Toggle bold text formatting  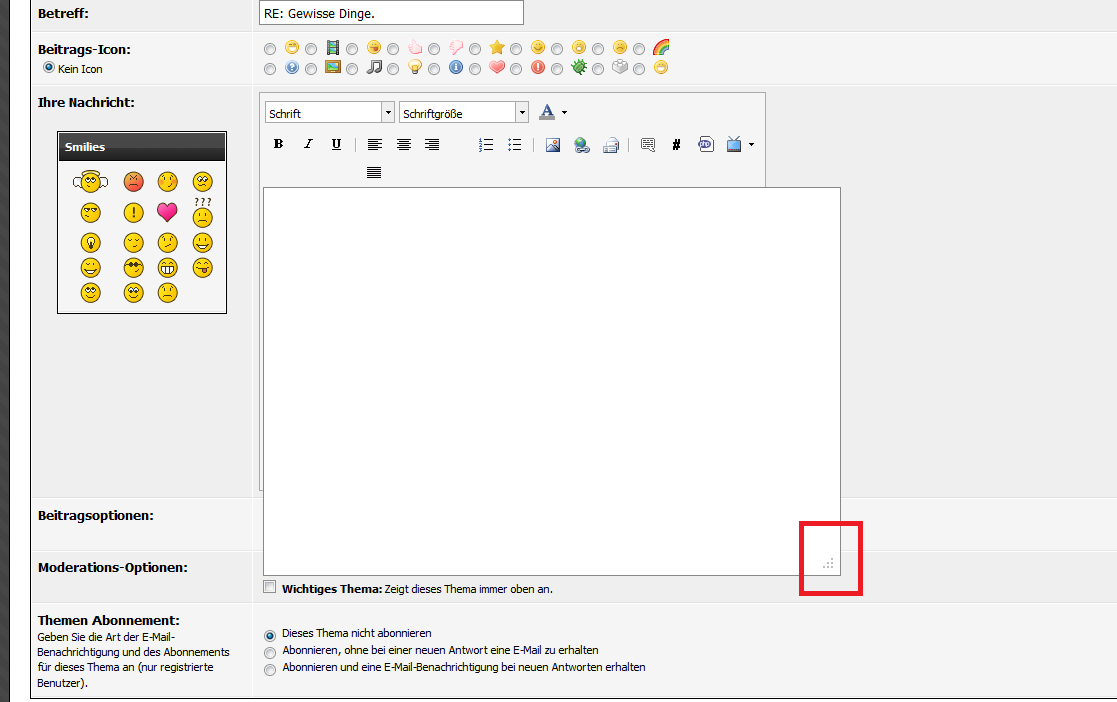(x=279, y=144)
